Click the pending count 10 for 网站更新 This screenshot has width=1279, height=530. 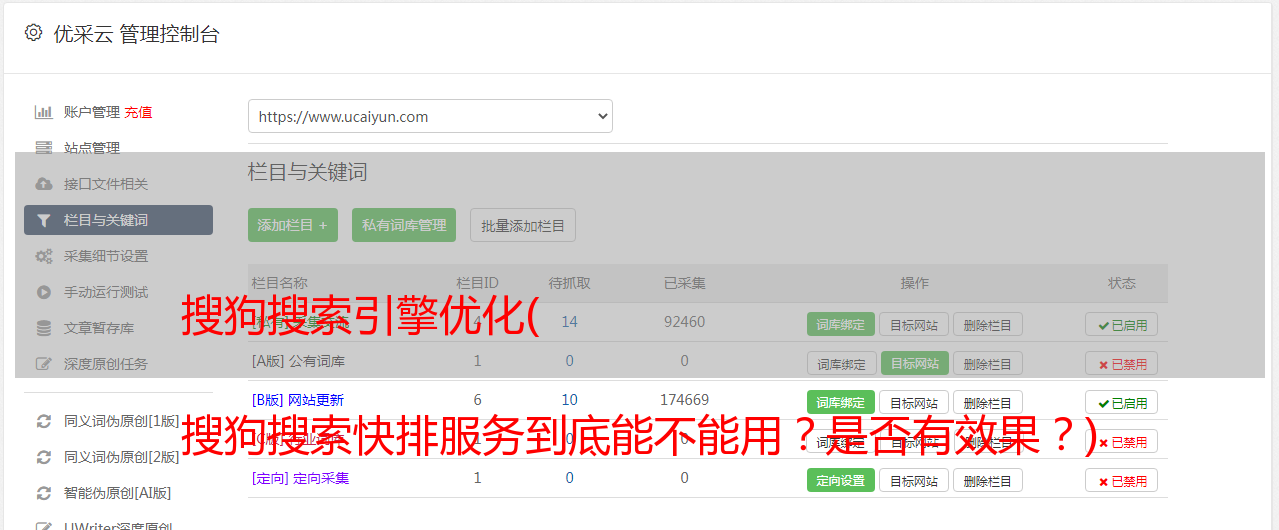569,400
